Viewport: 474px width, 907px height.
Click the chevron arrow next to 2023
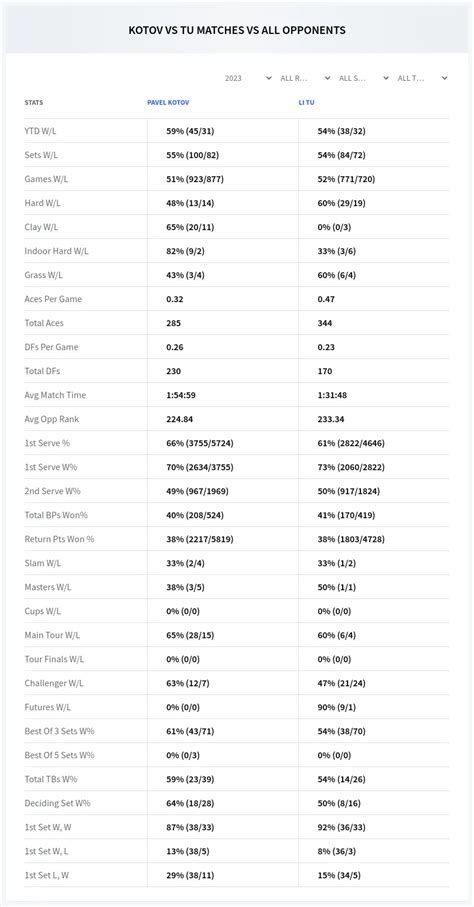(269, 78)
